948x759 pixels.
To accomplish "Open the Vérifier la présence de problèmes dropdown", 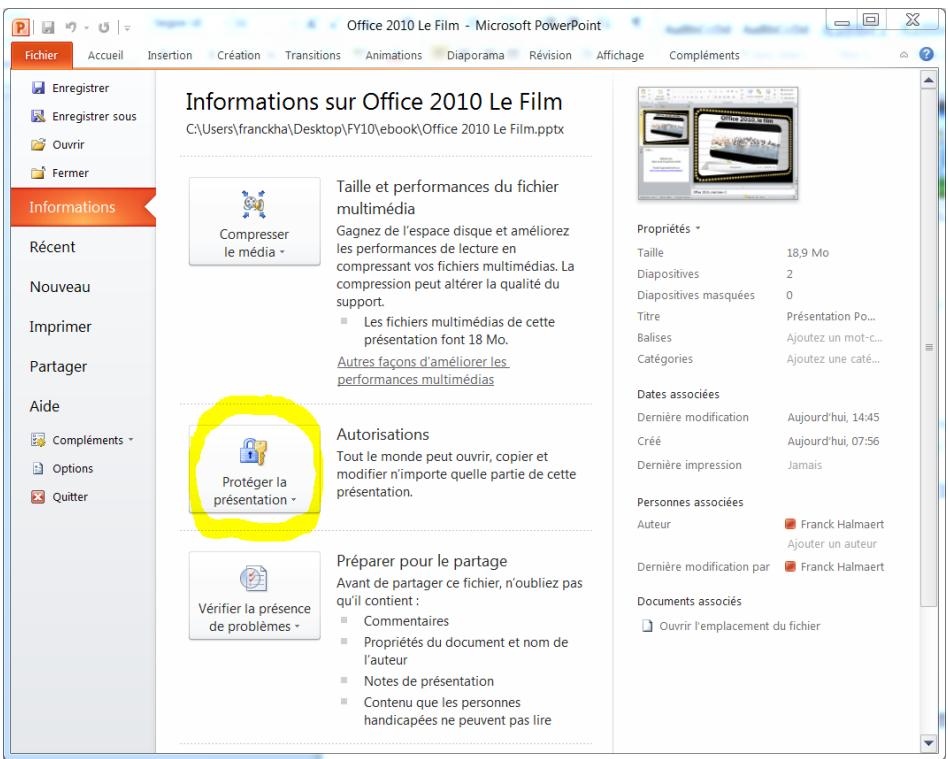I will click(255, 596).
